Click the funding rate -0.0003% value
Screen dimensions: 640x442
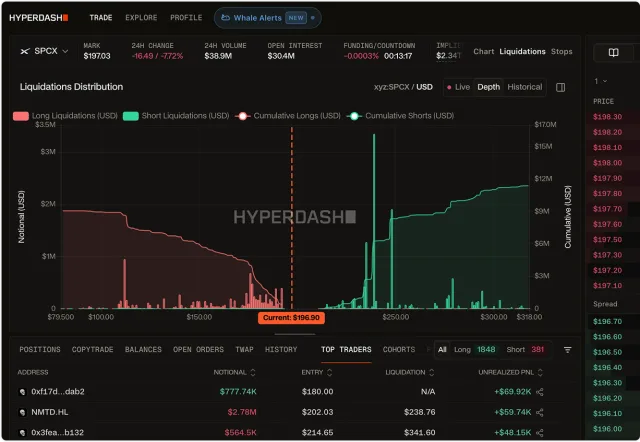pyautogui.click(x=361, y=56)
